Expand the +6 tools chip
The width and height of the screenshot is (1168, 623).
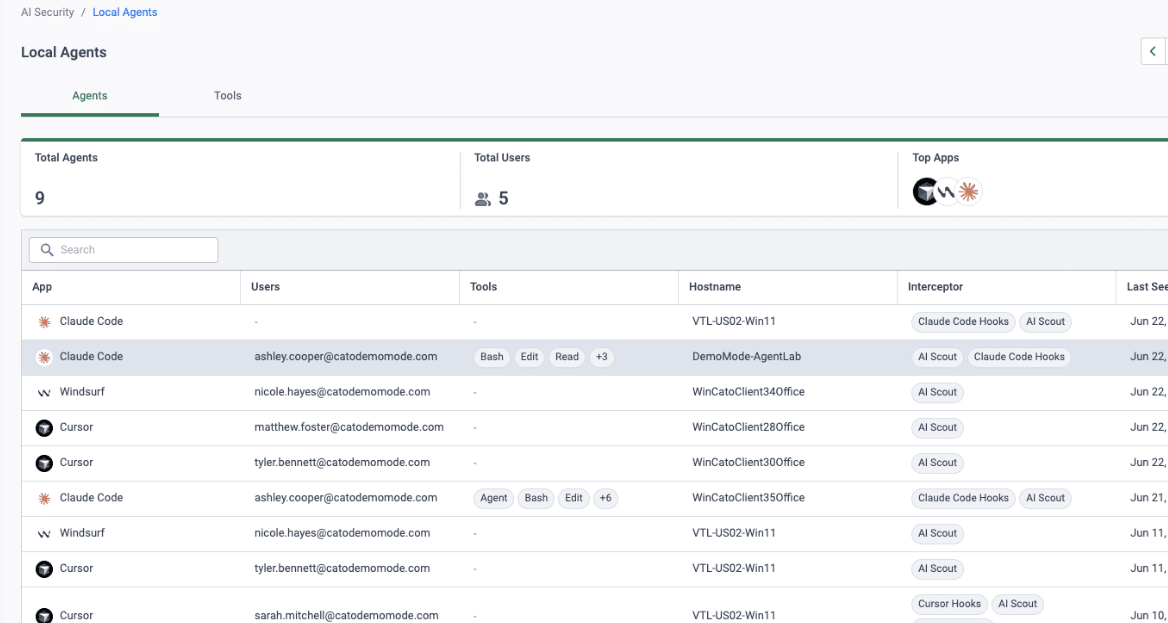coord(606,498)
